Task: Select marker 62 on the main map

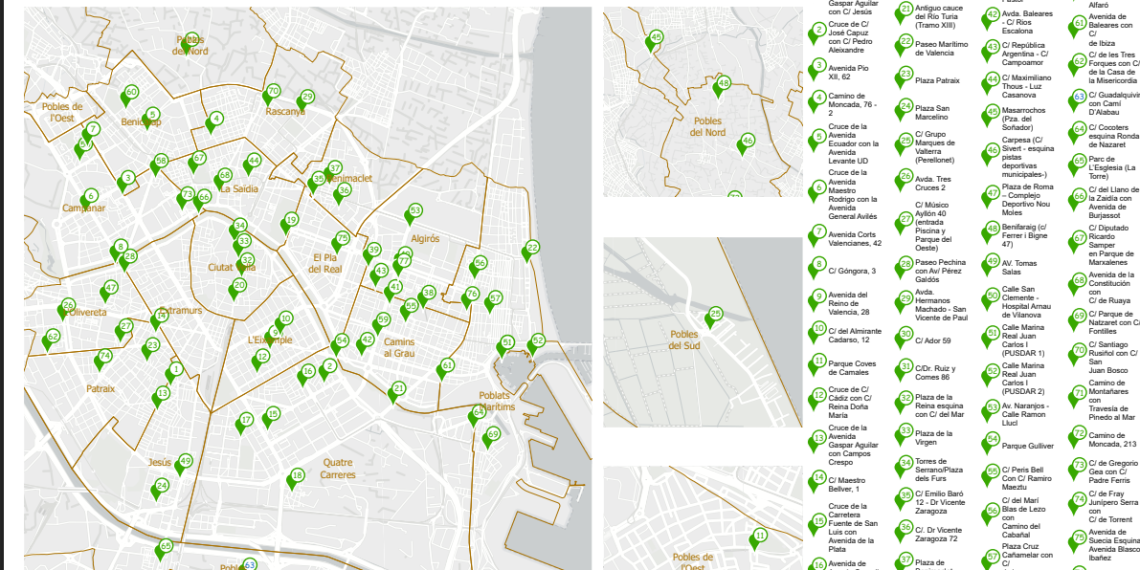Action: [x=50, y=340]
